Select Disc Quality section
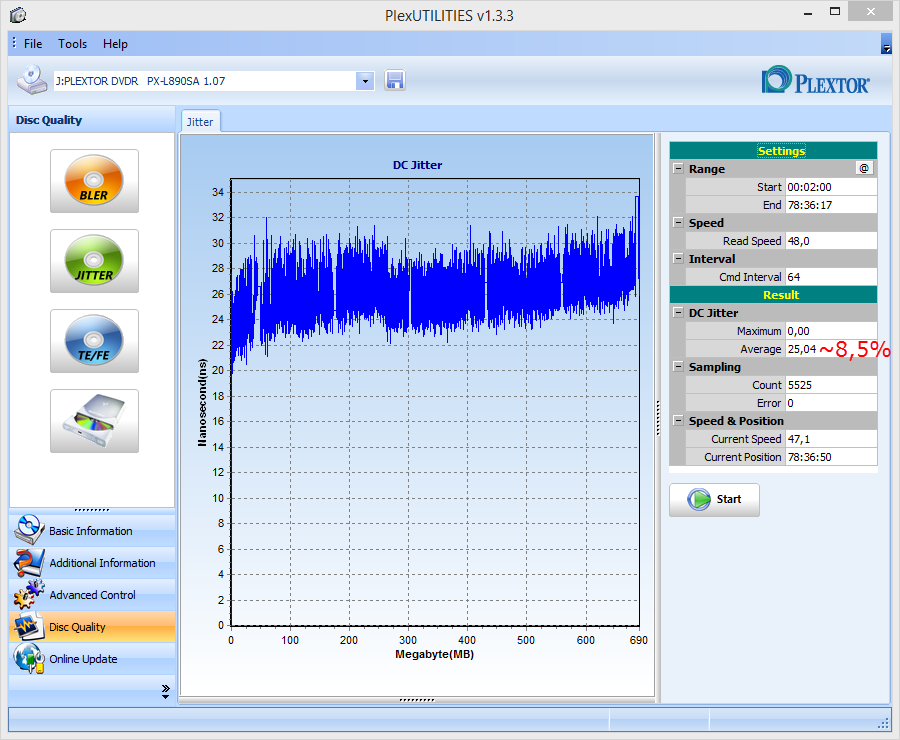The width and height of the screenshot is (900, 740). coord(92,626)
